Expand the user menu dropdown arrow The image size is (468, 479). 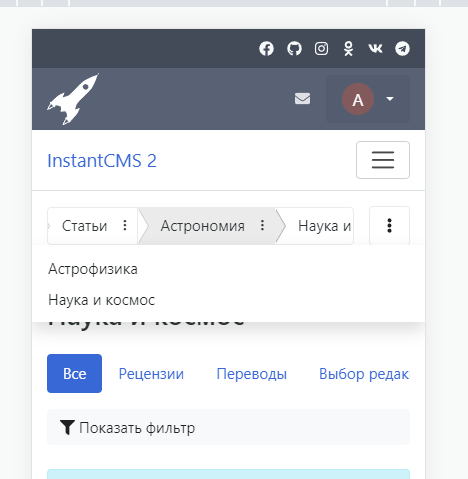390,99
